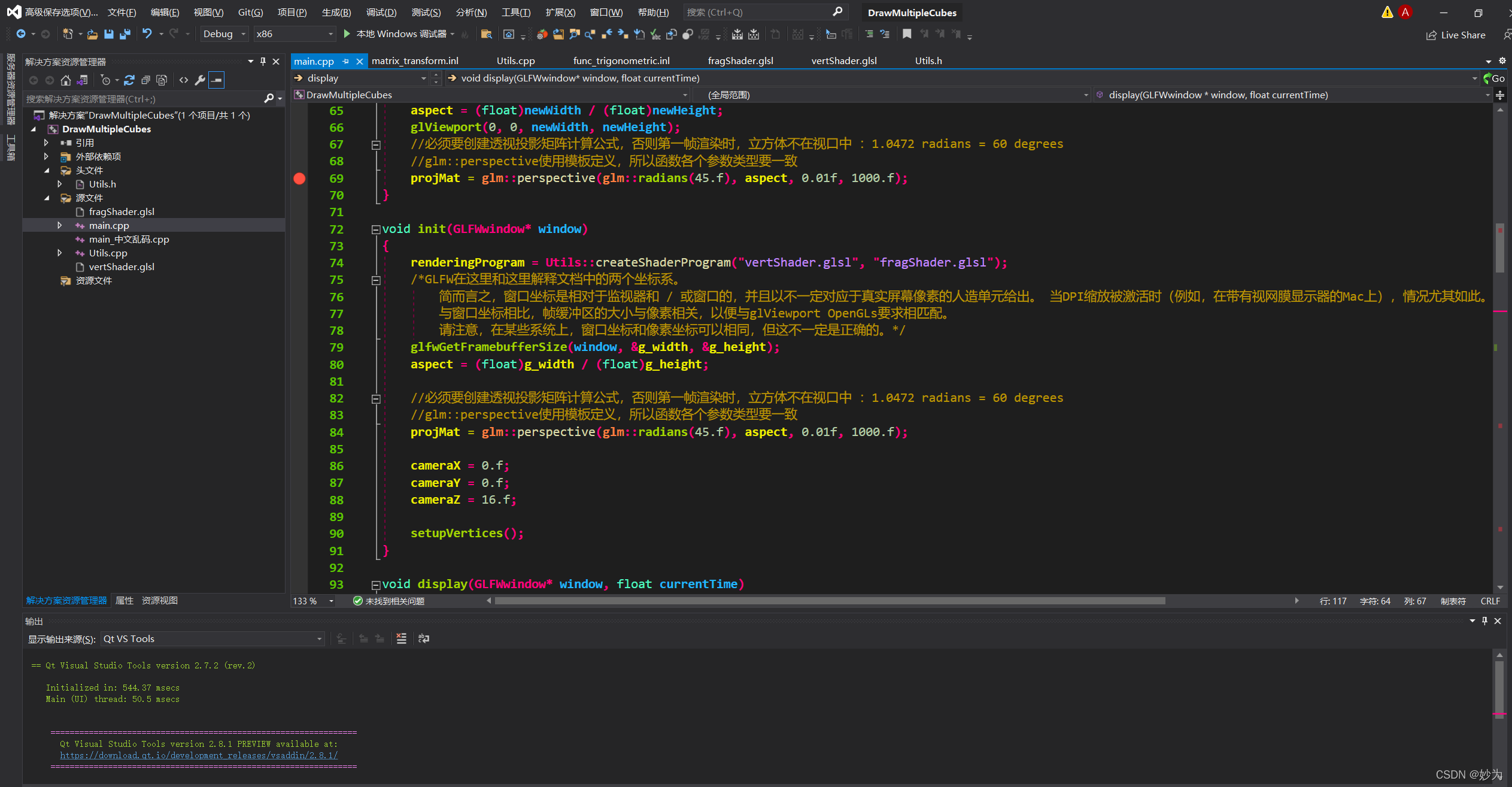The height and width of the screenshot is (787, 1512).
Task: Click the view code icon in Solution Explorer
Action: click(x=184, y=80)
